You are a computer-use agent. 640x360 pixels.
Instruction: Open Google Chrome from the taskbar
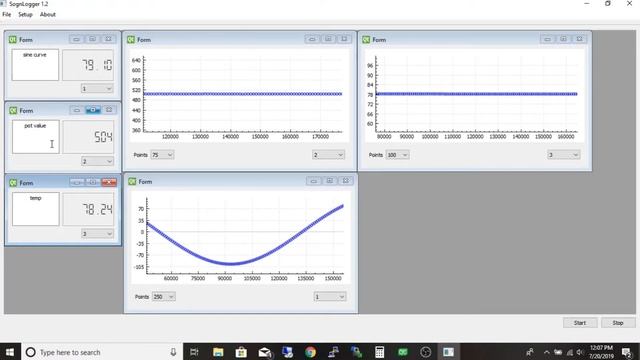tap(311, 352)
